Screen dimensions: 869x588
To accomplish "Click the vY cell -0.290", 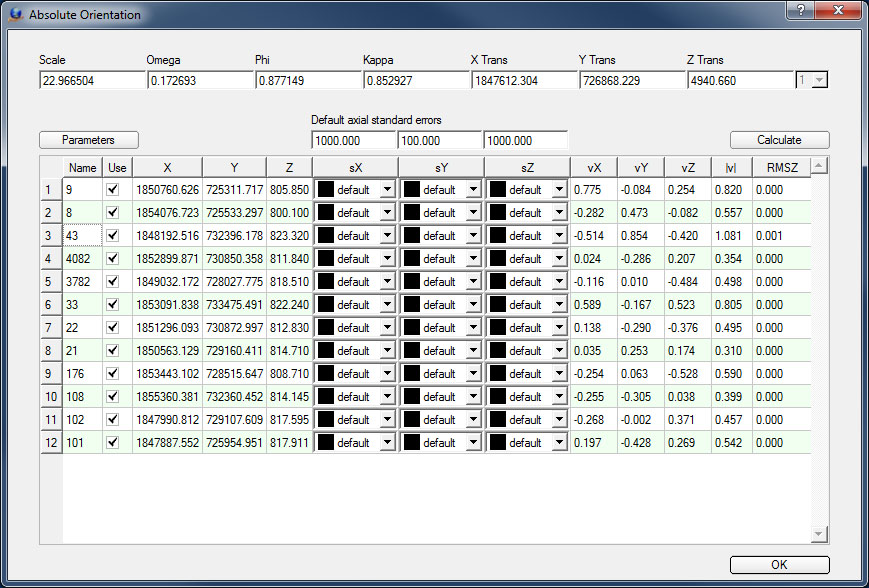I will tap(641, 328).
